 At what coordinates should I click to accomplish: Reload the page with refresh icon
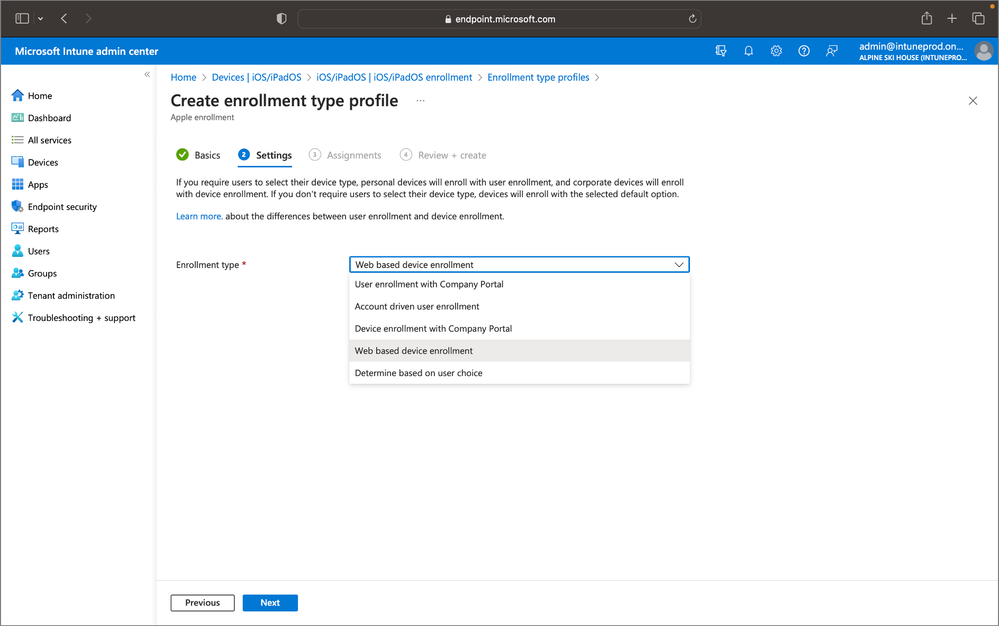(x=692, y=19)
